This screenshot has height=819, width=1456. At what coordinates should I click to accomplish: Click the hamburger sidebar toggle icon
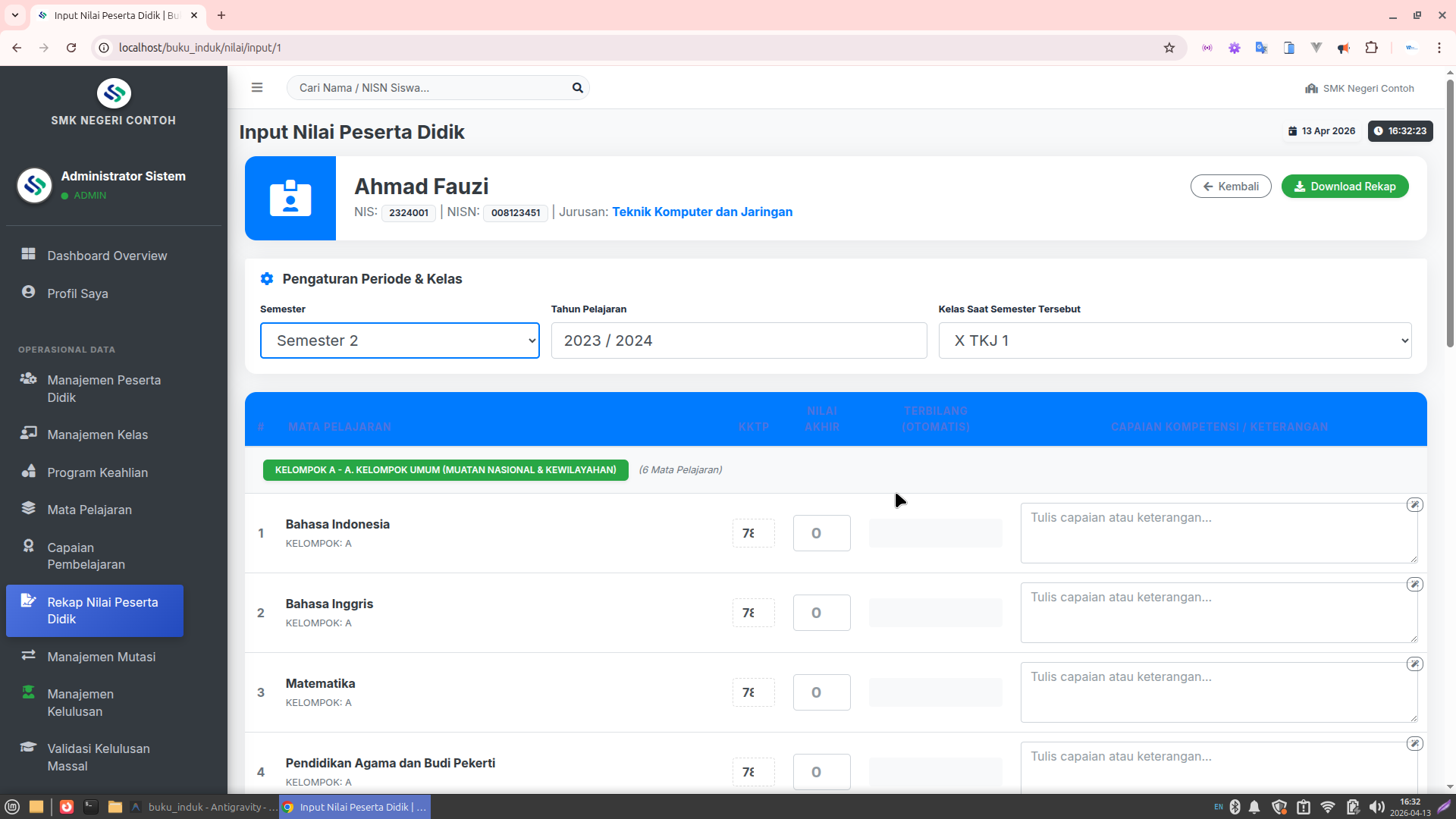(257, 88)
